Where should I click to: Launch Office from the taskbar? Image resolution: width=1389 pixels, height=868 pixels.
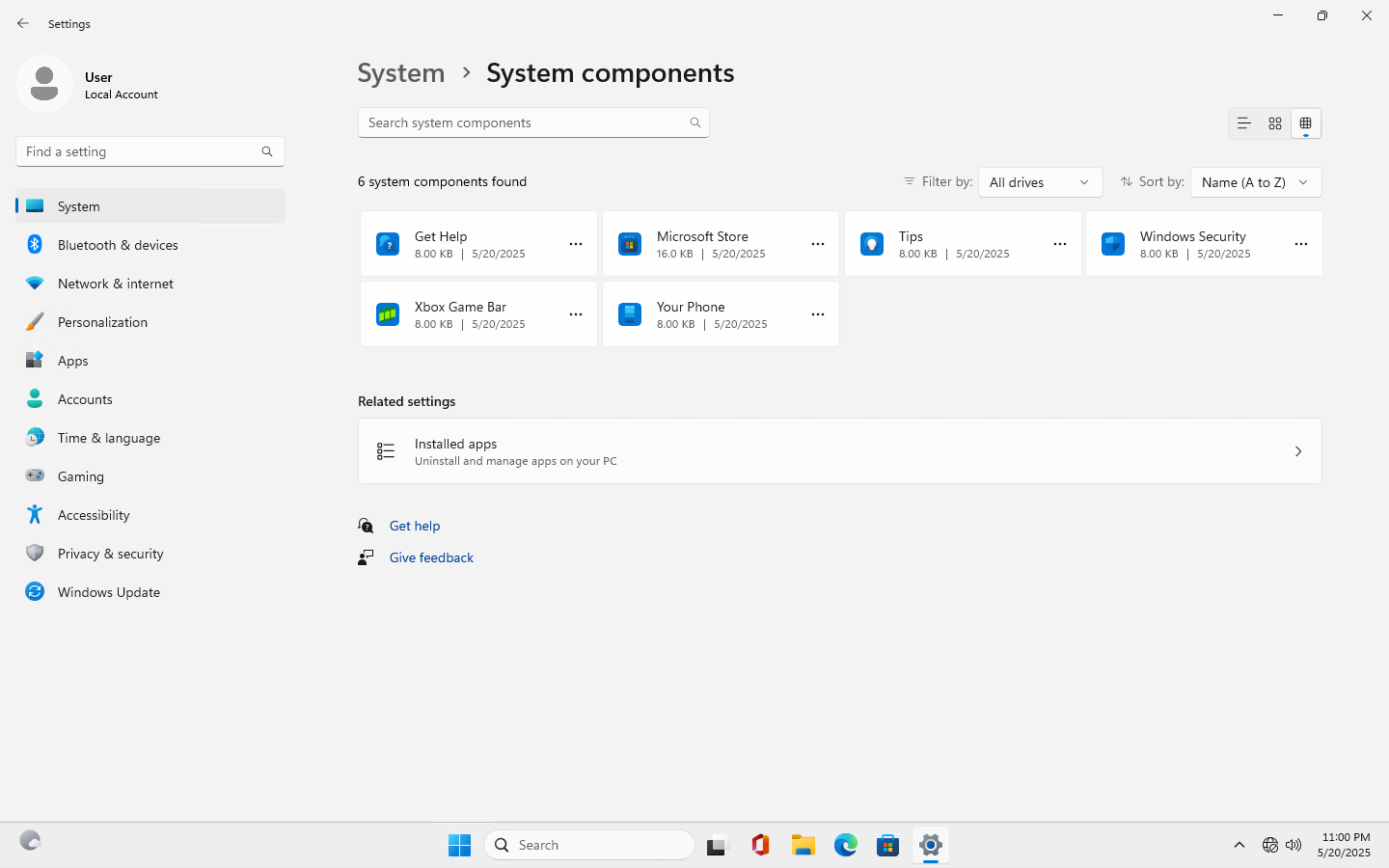(x=760, y=845)
